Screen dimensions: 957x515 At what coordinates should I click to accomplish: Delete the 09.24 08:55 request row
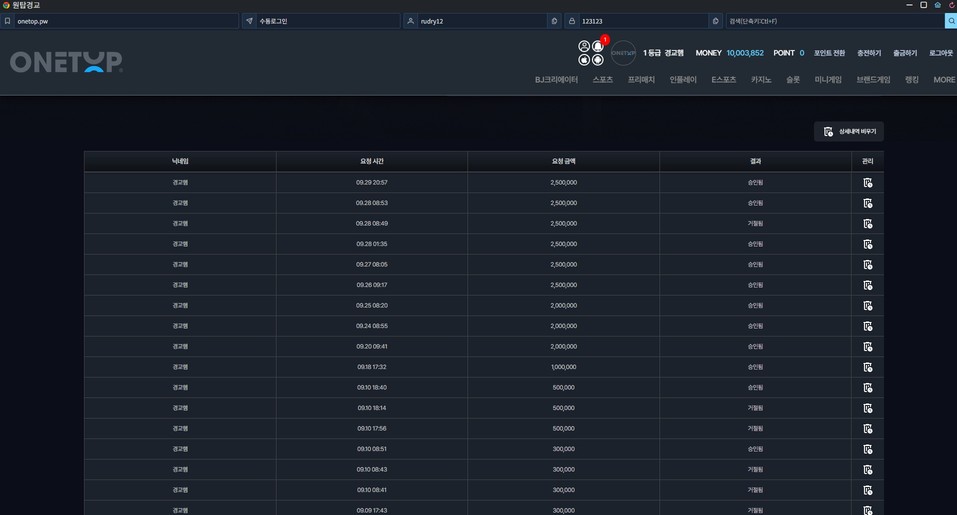pyautogui.click(x=867, y=326)
